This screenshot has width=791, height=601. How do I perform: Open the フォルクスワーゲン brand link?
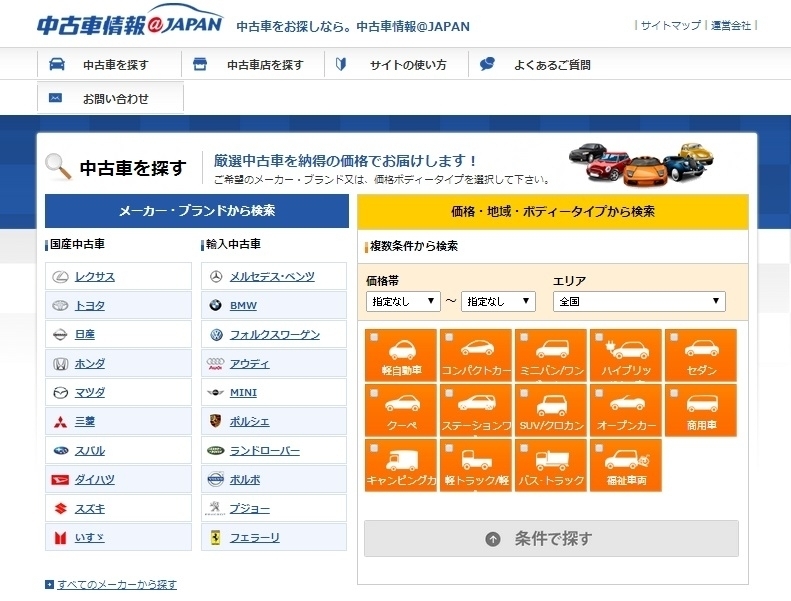[x=275, y=335]
